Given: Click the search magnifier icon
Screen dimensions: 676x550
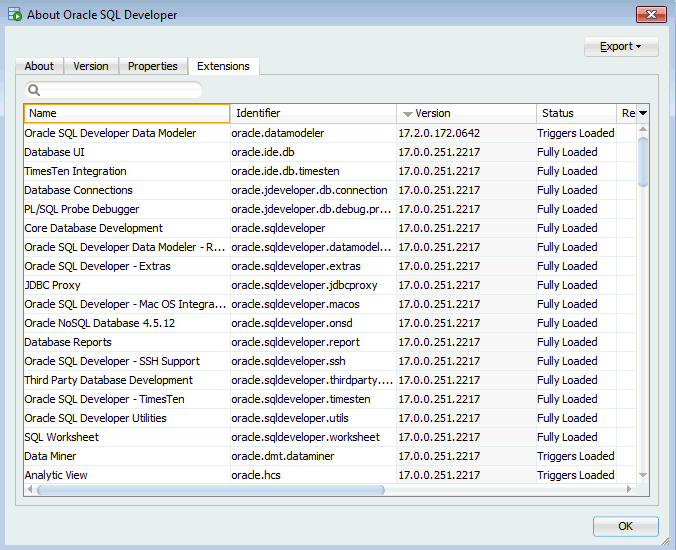Looking at the screenshot, I should pyautogui.click(x=34, y=90).
